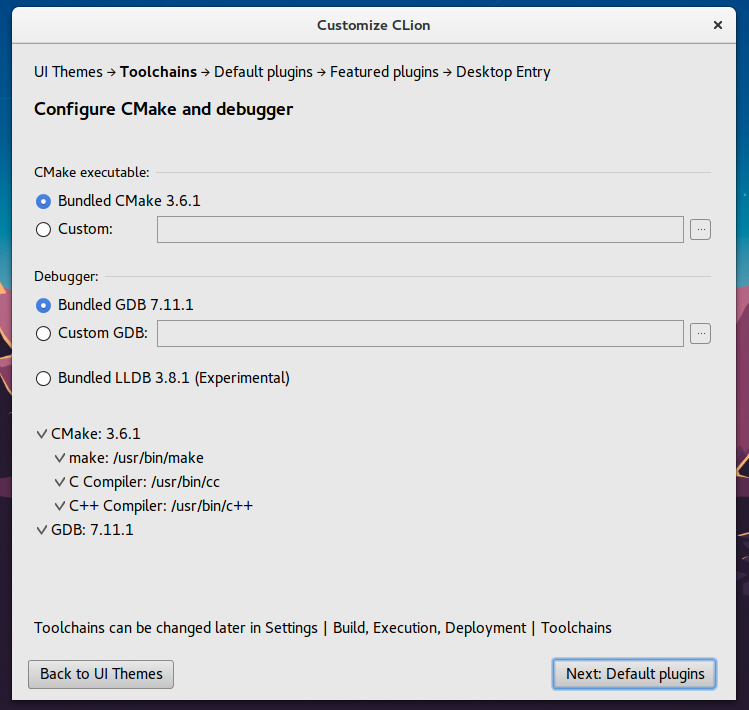
Task: Choose Bundled GDB 7.11.1 debugger option
Action: [43, 305]
